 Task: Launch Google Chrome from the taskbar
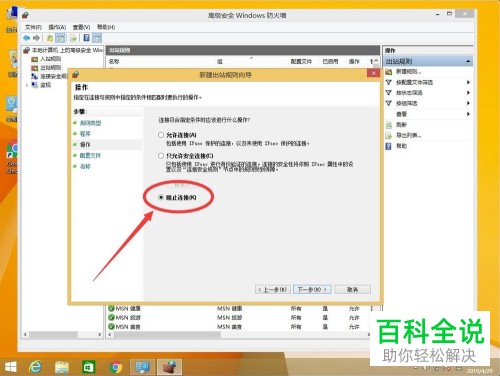click(115, 367)
